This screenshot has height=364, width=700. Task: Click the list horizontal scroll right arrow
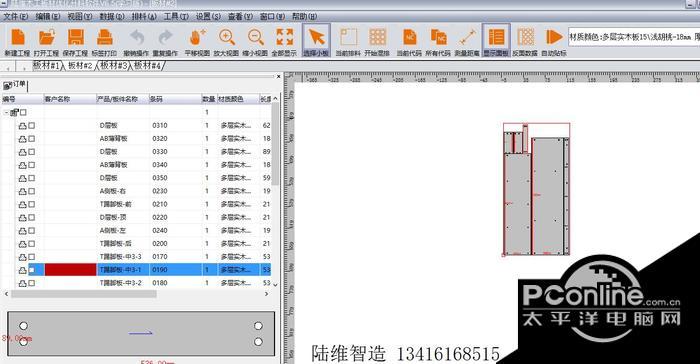(267, 294)
